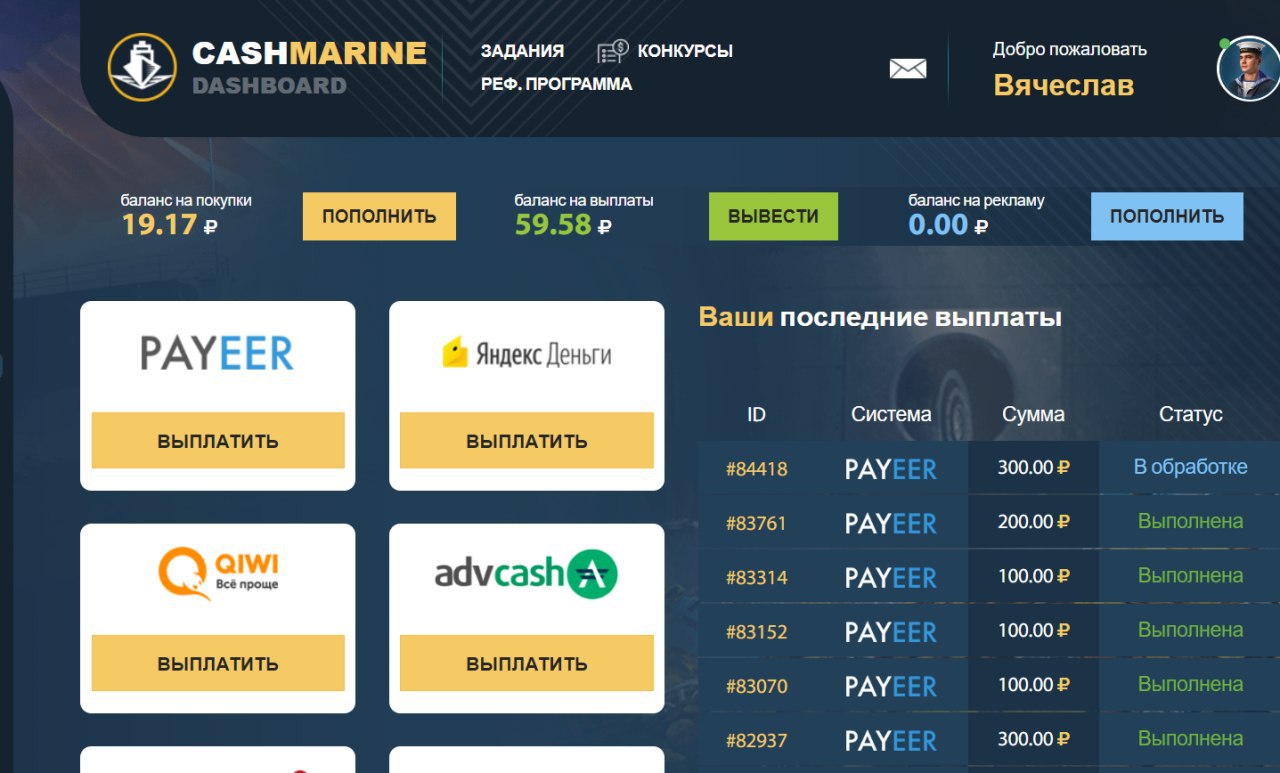
Task: Click the баланс на рекламу label
Action: coord(976,200)
